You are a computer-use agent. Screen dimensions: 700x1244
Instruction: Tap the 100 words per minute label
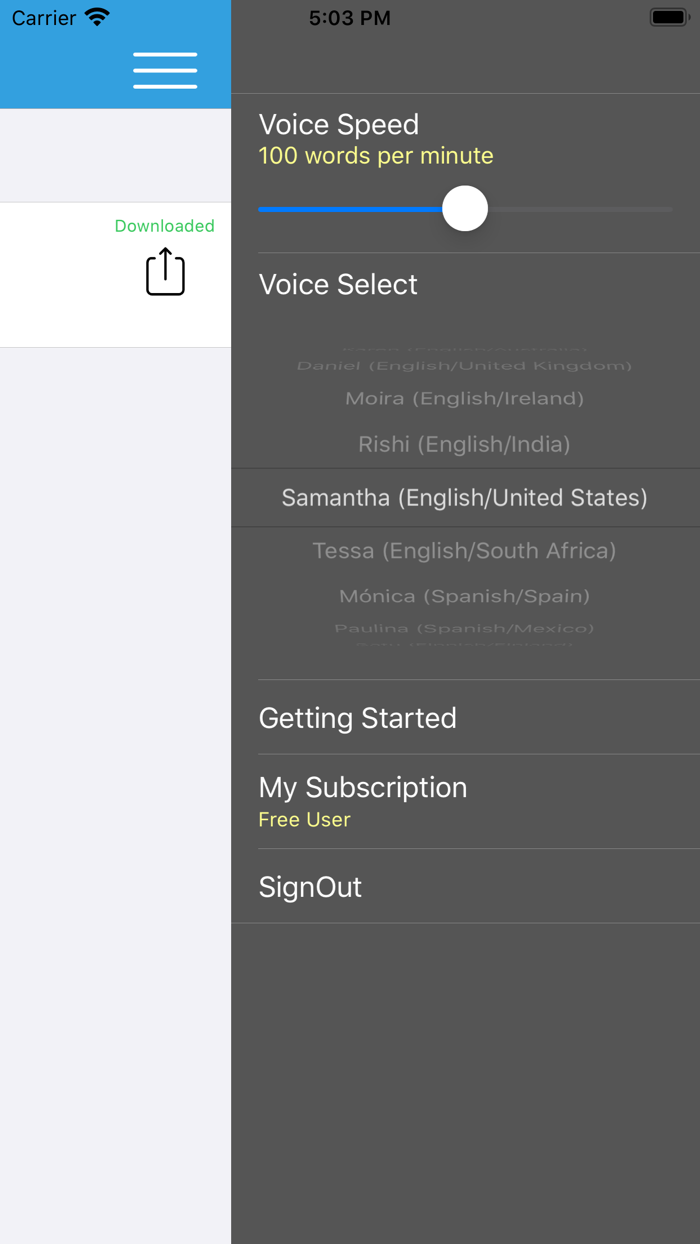[x=375, y=156]
